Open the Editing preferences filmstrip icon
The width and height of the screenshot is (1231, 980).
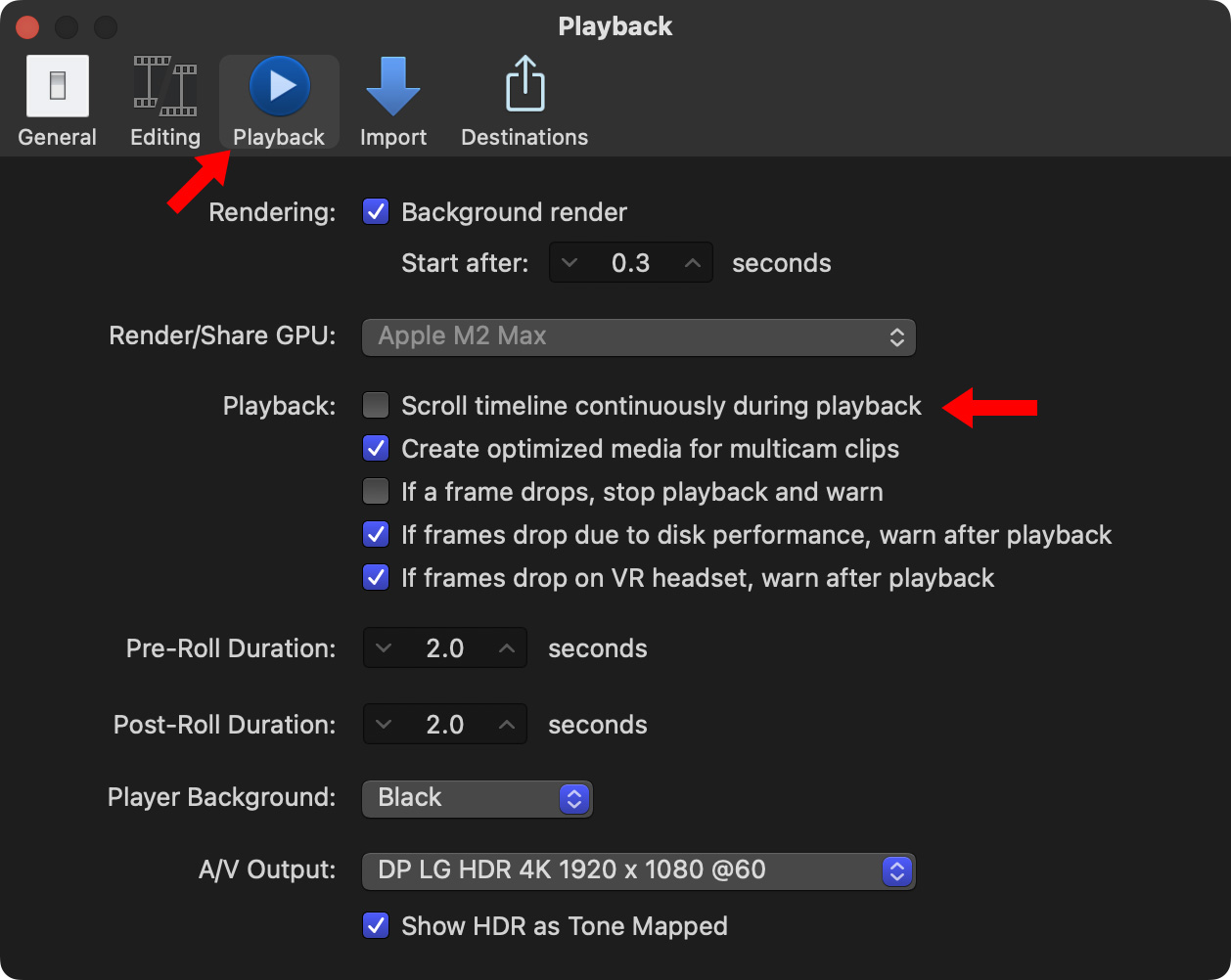pyautogui.click(x=164, y=87)
